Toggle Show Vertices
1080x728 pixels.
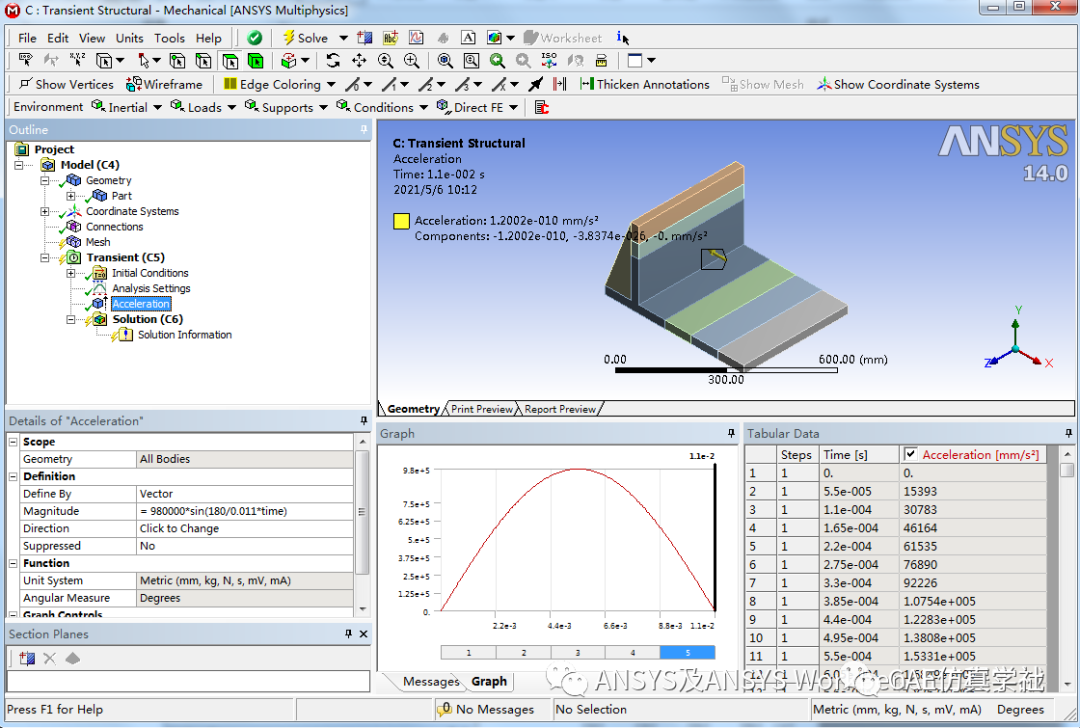point(66,84)
